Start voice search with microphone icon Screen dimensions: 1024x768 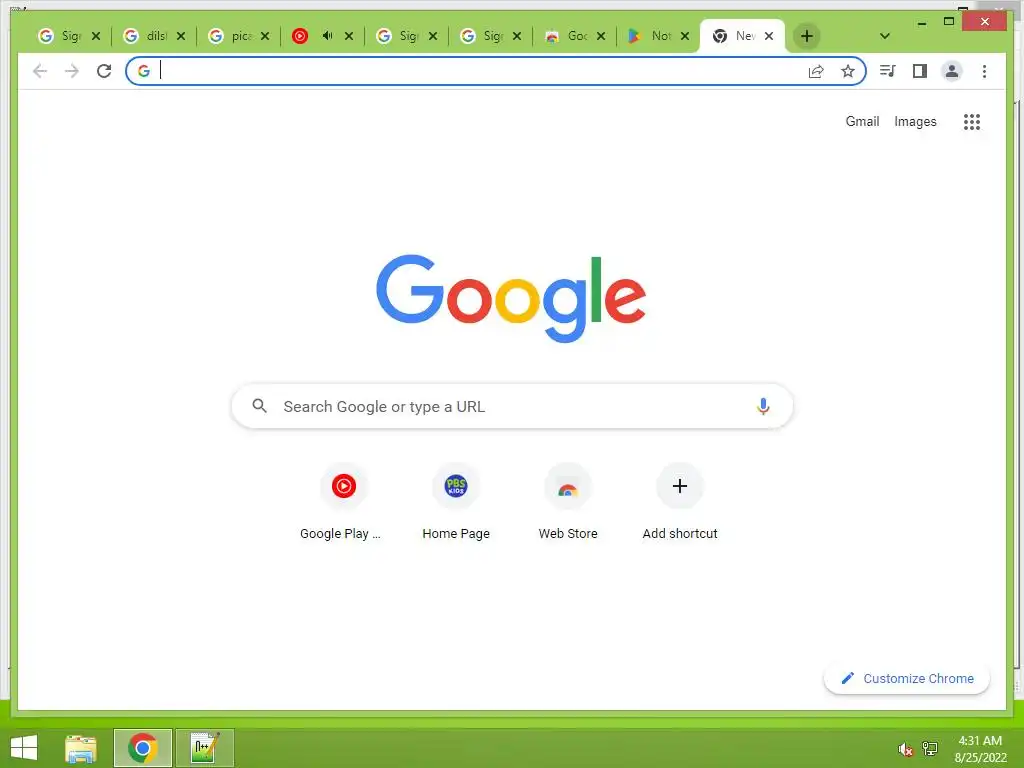(x=763, y=406)
